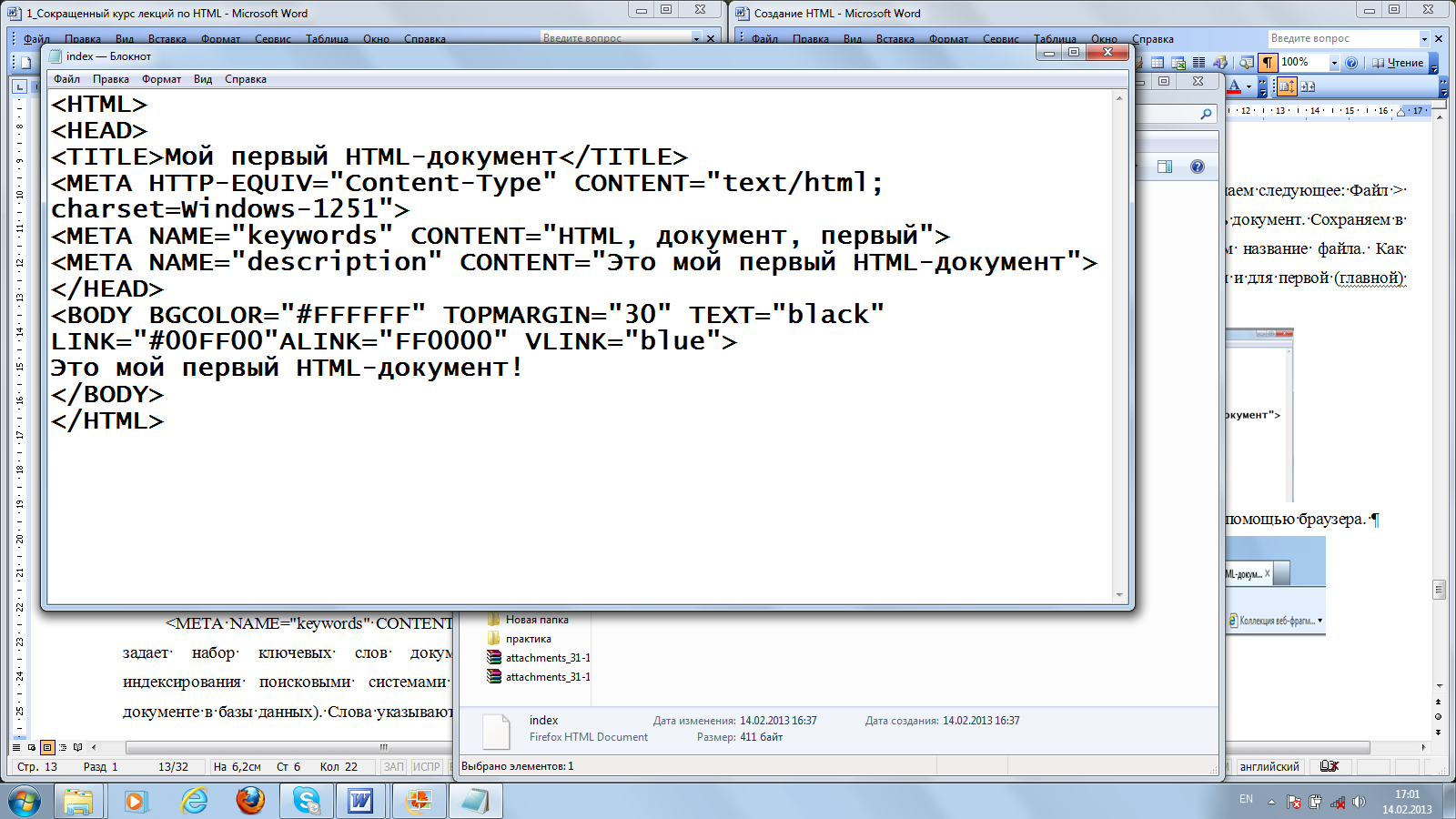Viewport: 1456px width, 819px height.
Task: Click the Columns icon in Word toolbar
Action: pos(1199,63)
